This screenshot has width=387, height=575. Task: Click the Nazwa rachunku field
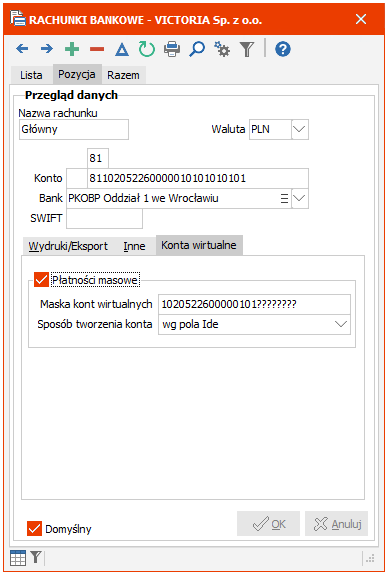[x=74, y=129]
